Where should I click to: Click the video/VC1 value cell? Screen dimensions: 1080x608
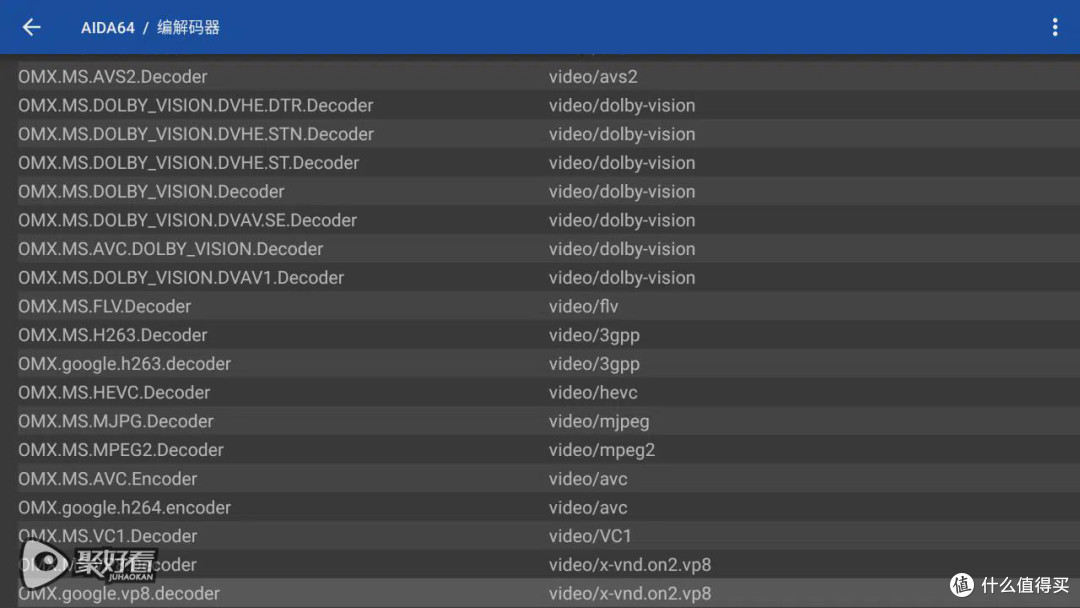pos(590,536)
